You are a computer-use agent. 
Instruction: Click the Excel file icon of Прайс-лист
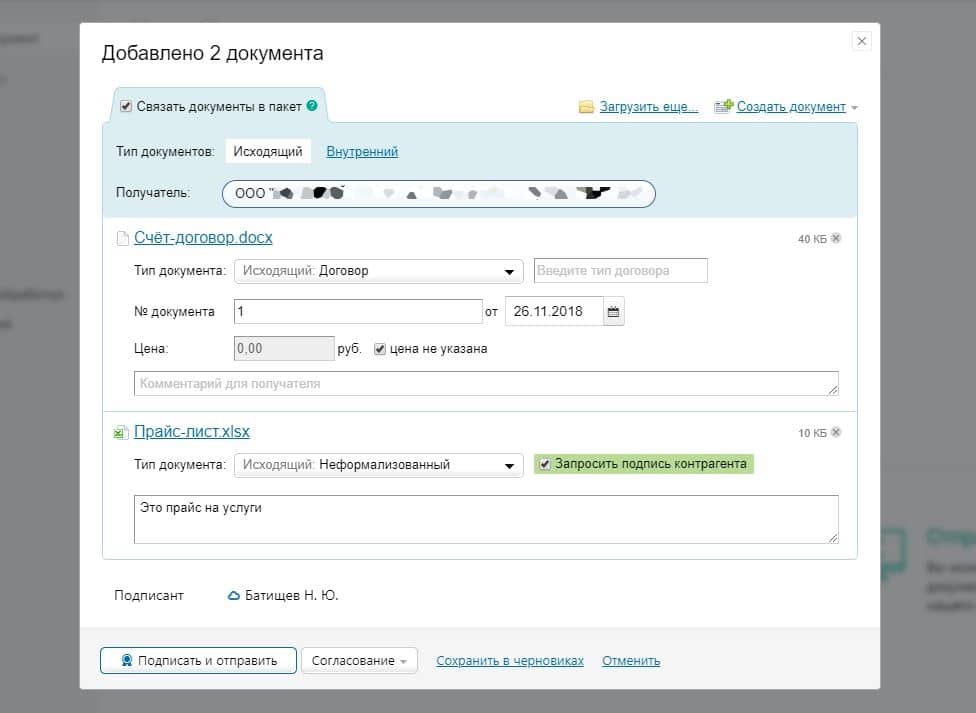[120, 433]
